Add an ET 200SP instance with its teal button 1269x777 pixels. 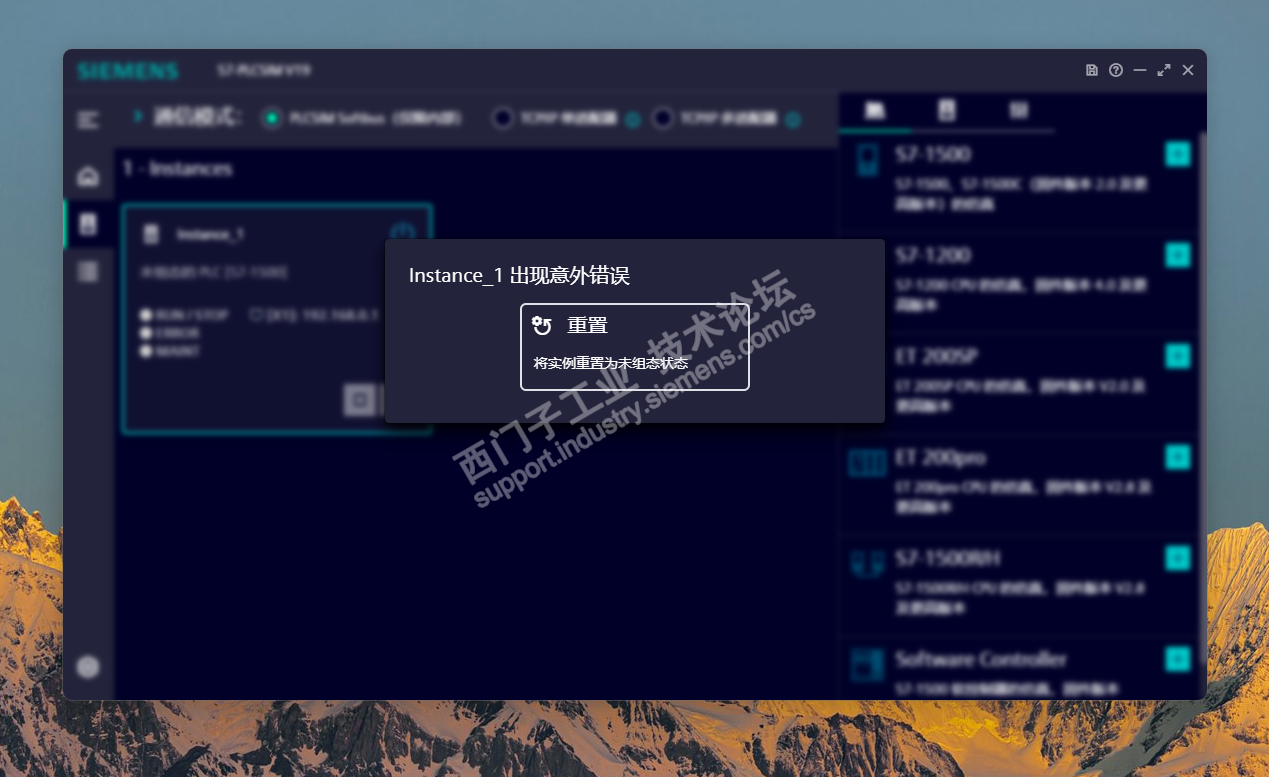tap(1178, 356)
